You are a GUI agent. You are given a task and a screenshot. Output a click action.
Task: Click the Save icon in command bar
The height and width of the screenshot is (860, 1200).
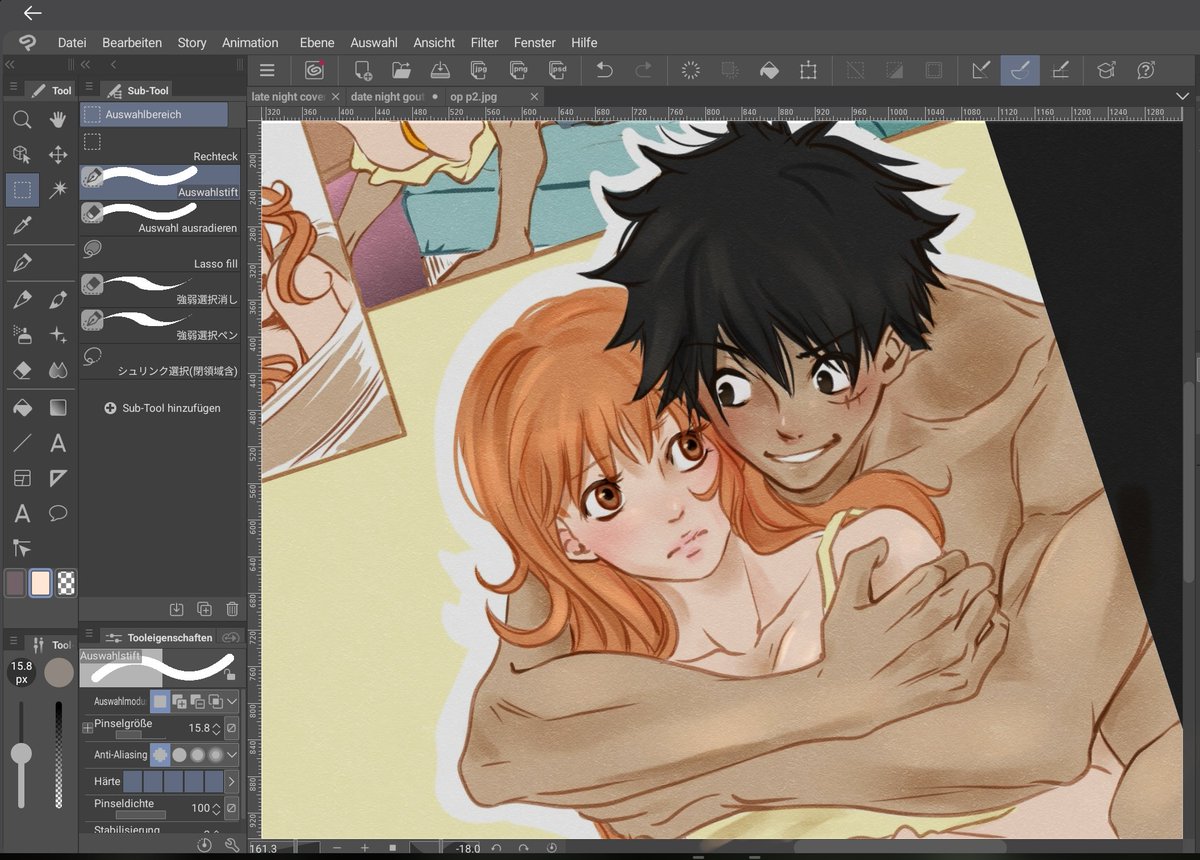[440, 70]
